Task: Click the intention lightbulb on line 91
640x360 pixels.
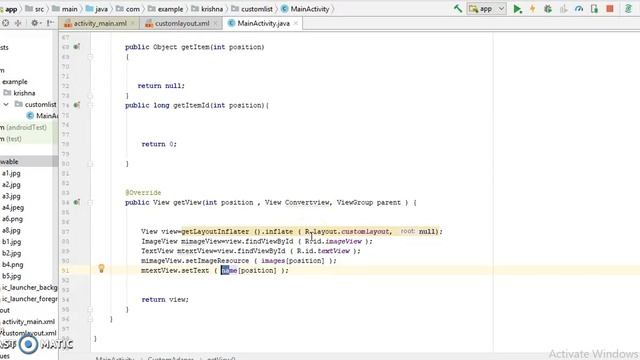Action: pos(101,268)
